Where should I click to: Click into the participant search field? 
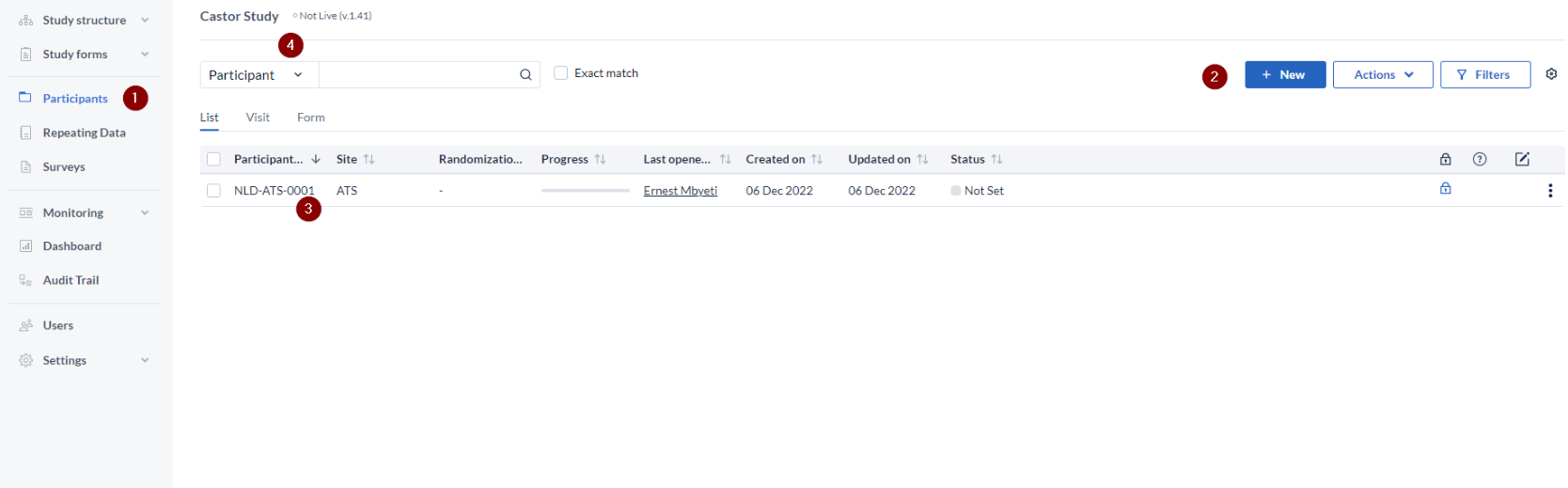pos(417,75)
